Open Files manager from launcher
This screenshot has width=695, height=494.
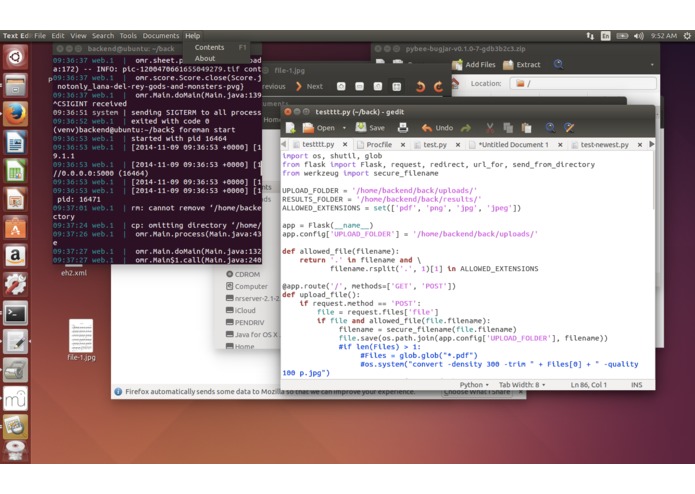(x=16, y=85)
